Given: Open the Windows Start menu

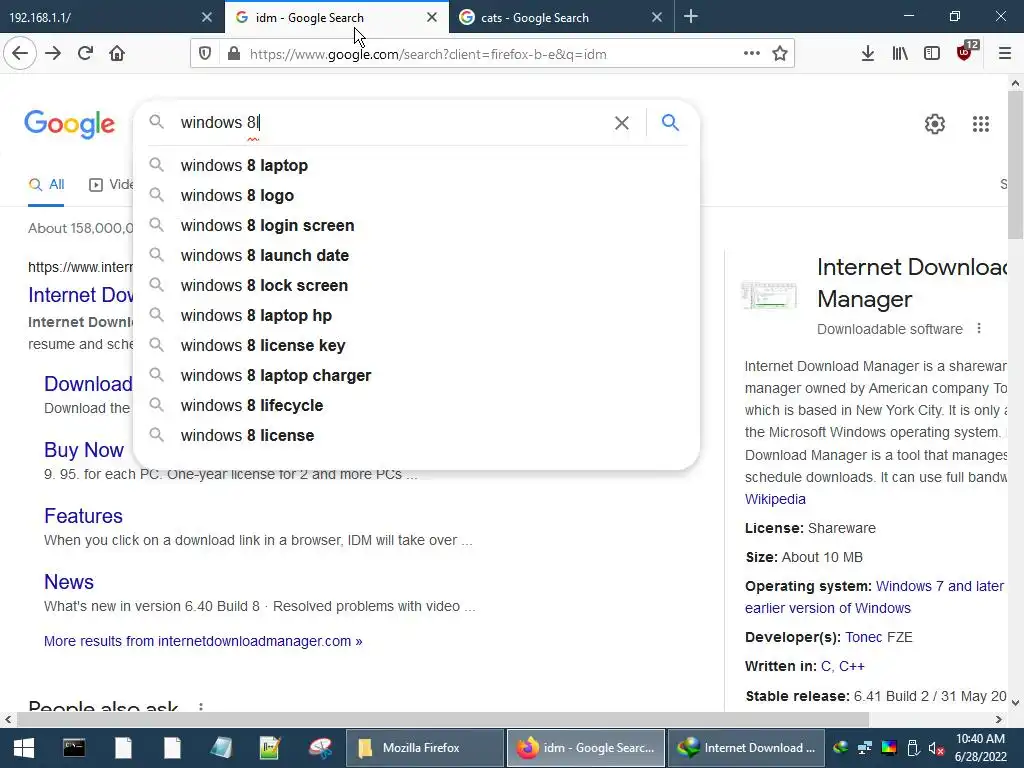Looking at the screenshot, I should 24,748.
